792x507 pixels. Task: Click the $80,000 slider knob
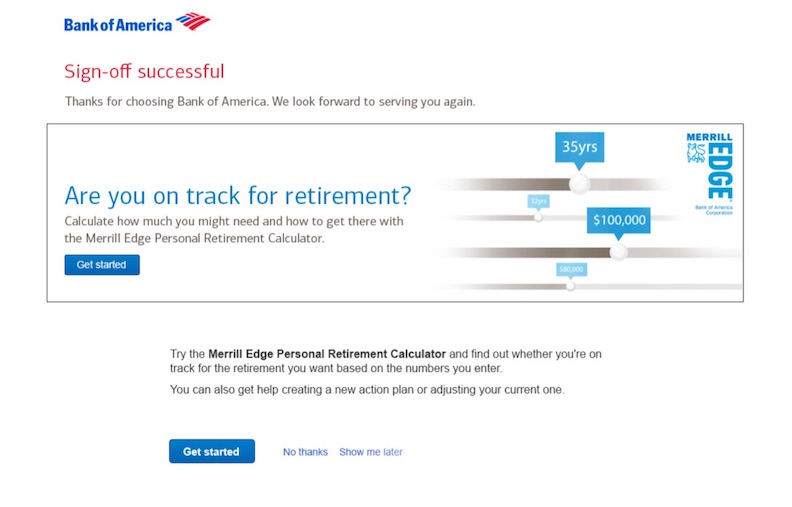[570, 286]
